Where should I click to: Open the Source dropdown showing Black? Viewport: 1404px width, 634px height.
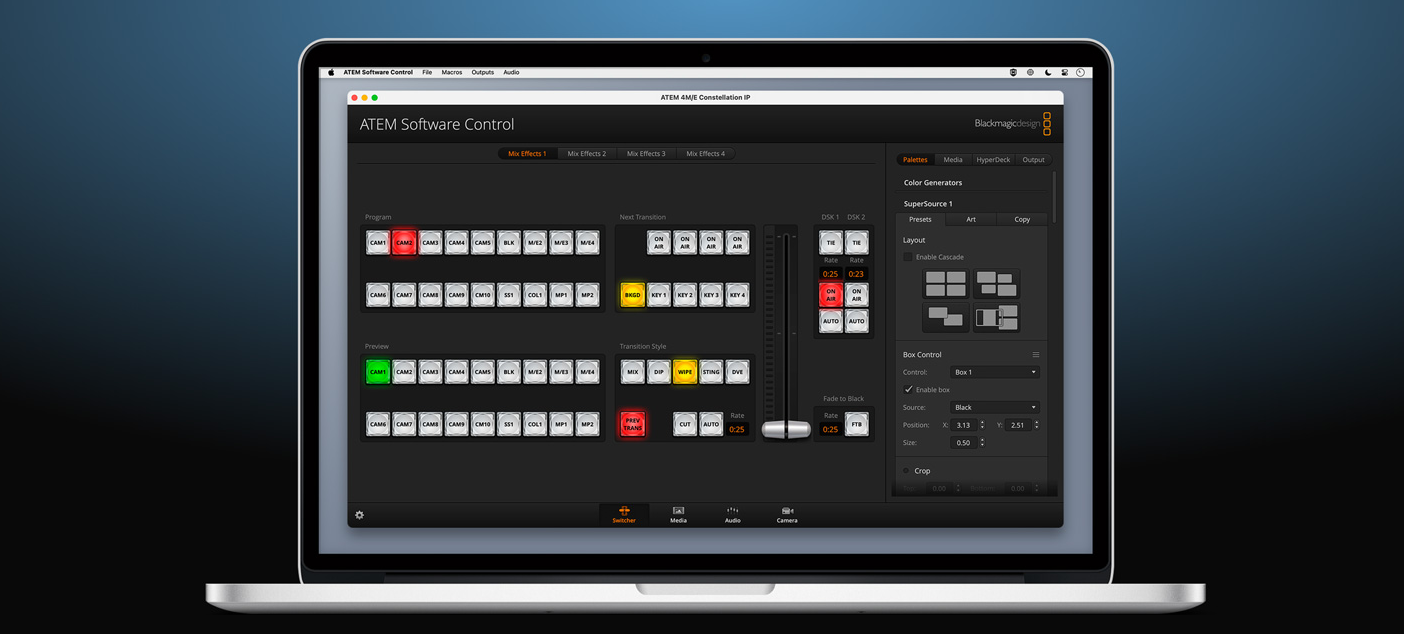(x=994, y=408)
